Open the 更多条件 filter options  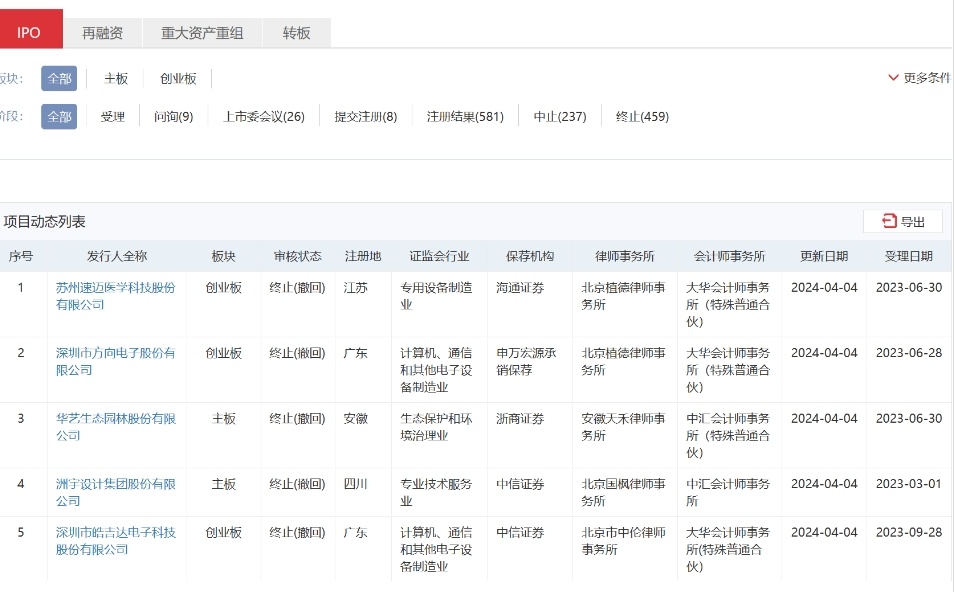click(x=923, y=76)
